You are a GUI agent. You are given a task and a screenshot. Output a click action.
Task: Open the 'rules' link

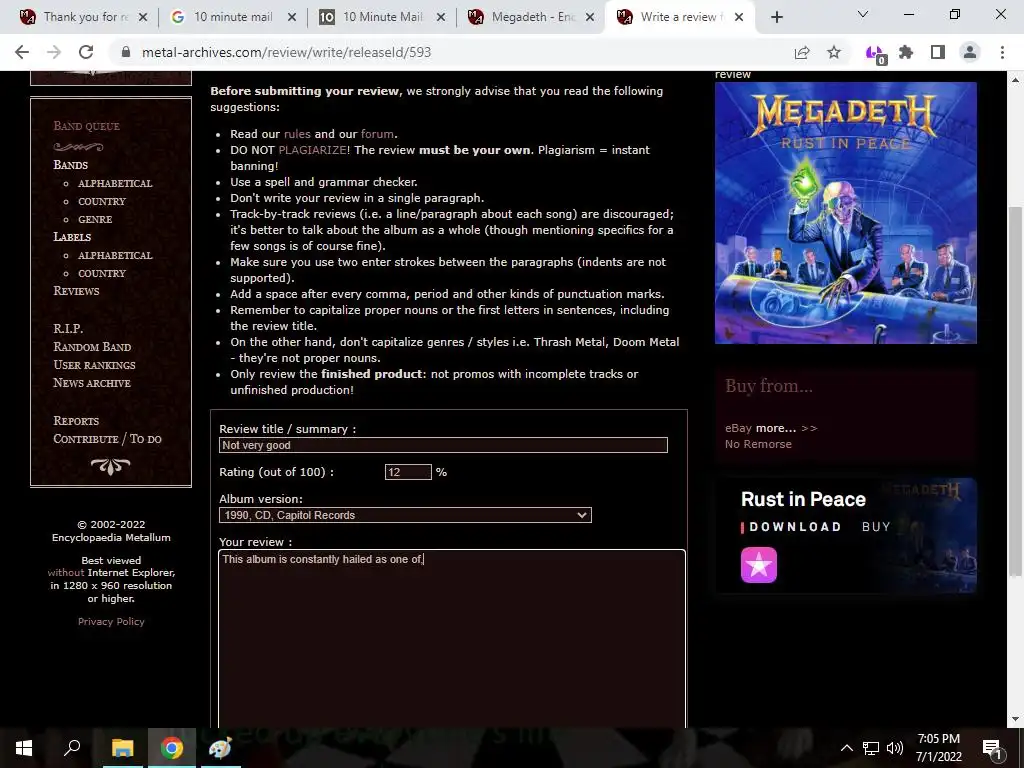tap(297, 134)
